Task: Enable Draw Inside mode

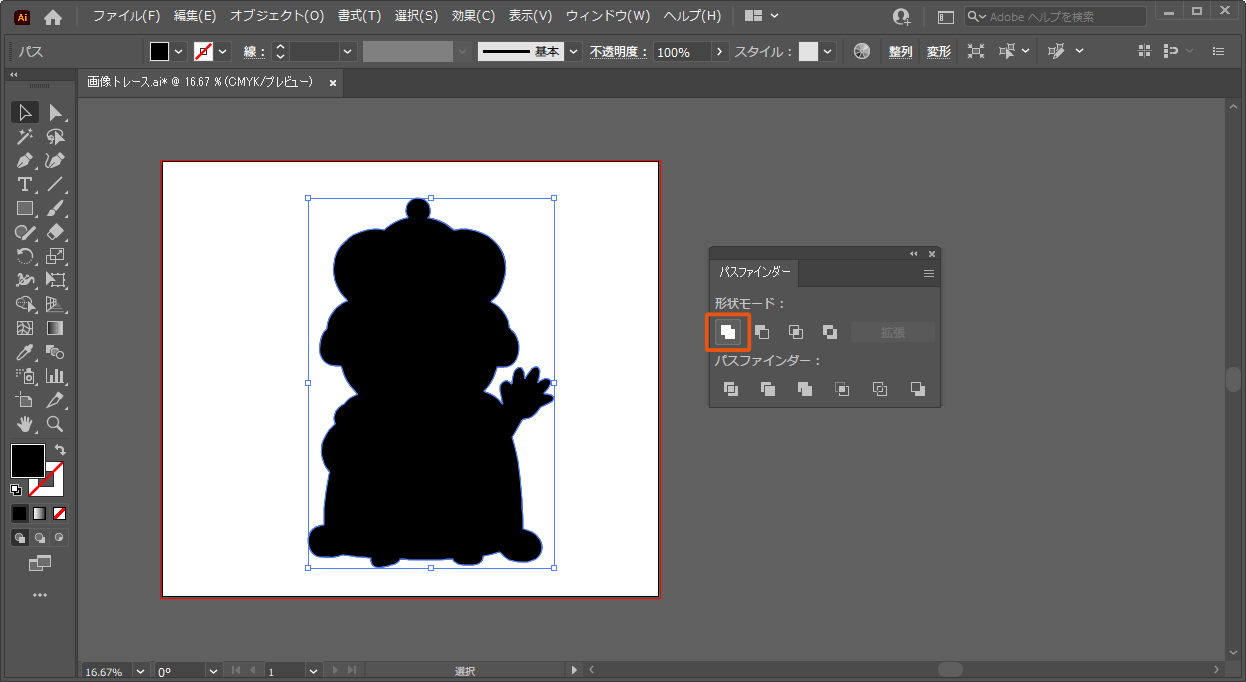Action: coord(59,537)
